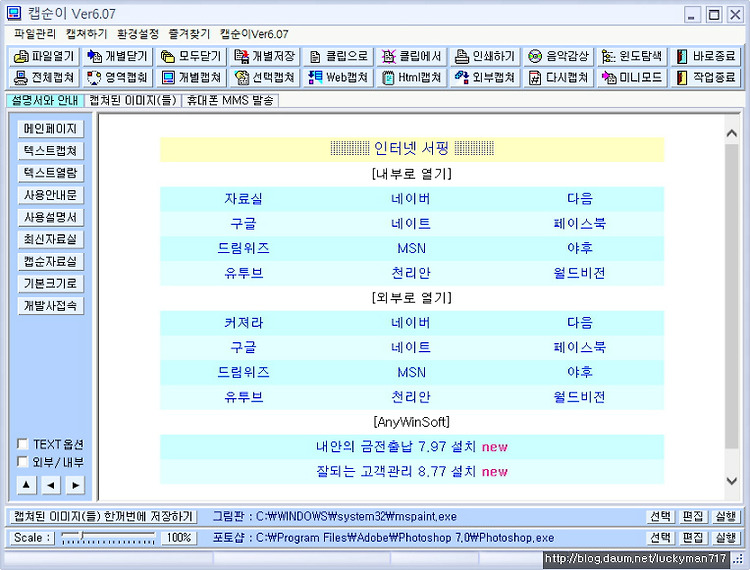The image size is (750, 570).
Task: Click the 음악감상 music button
Action: coord(559,56)
